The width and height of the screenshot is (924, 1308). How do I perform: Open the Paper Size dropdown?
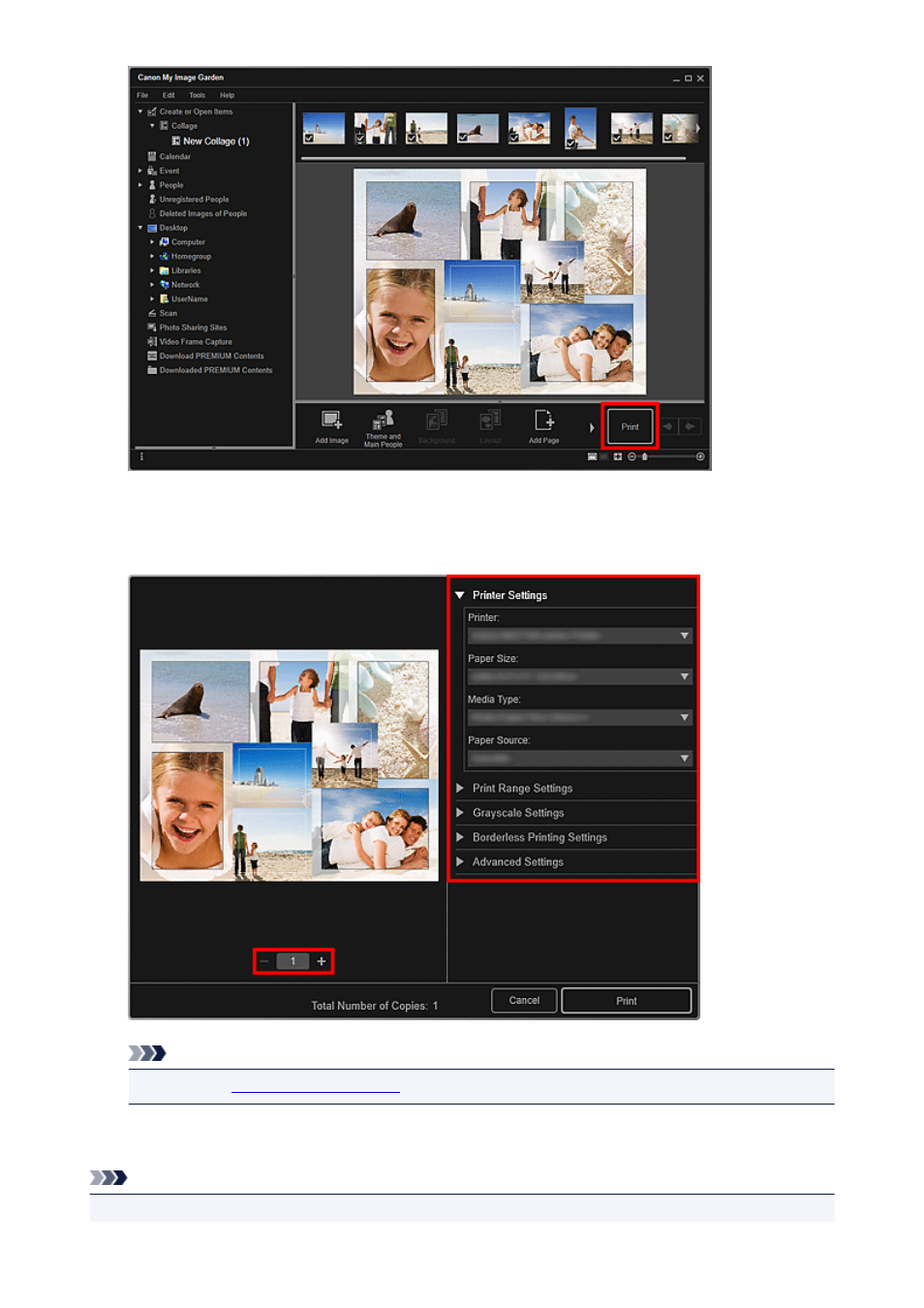(580, 676)
